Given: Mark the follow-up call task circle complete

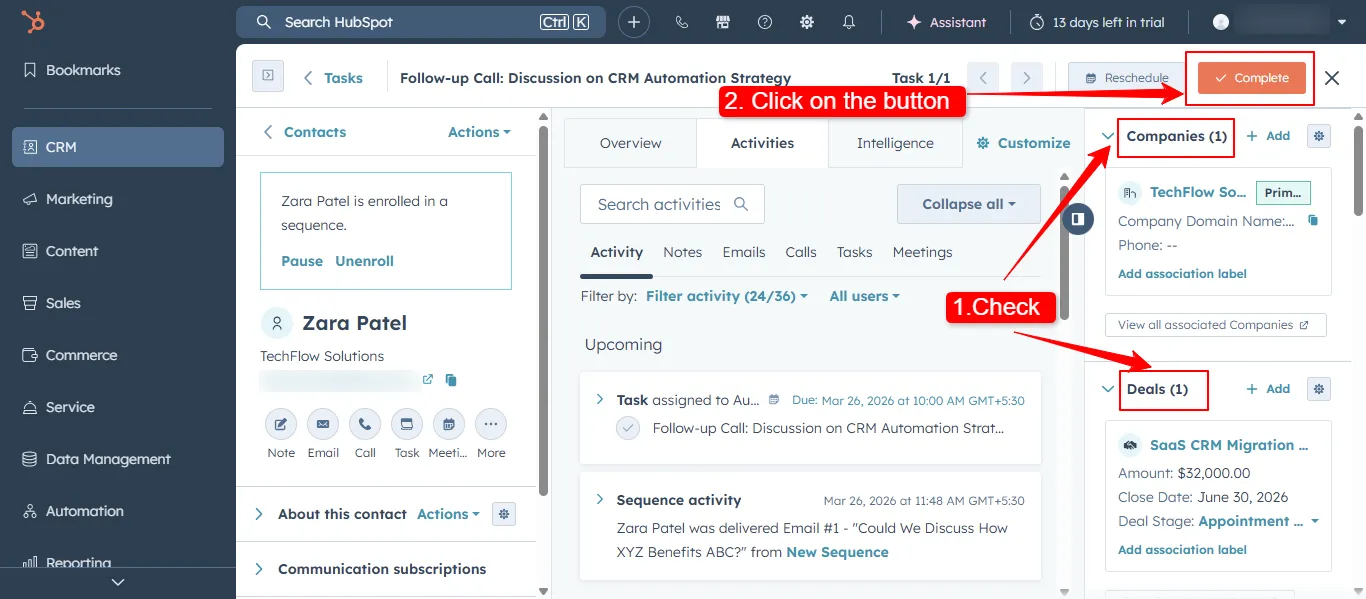Looking at the screenshot, I should (x=628, y=428).
